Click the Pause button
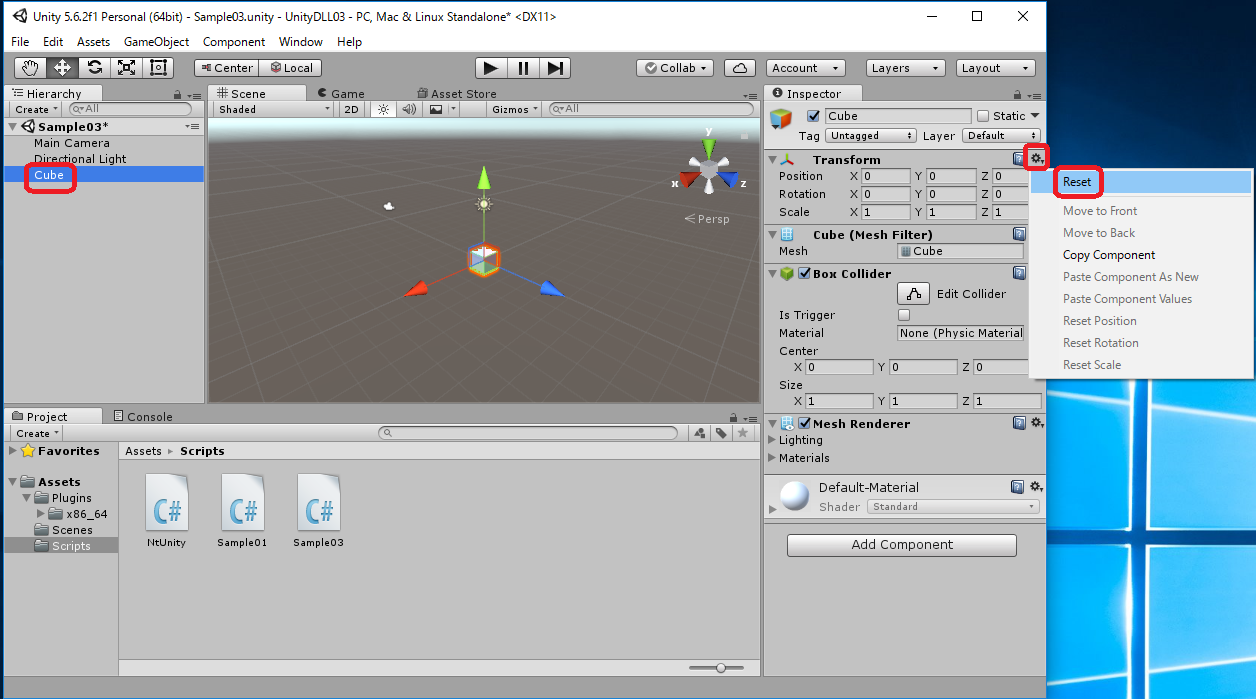Viewport: 1256px width, 699px height. [523, 68]
